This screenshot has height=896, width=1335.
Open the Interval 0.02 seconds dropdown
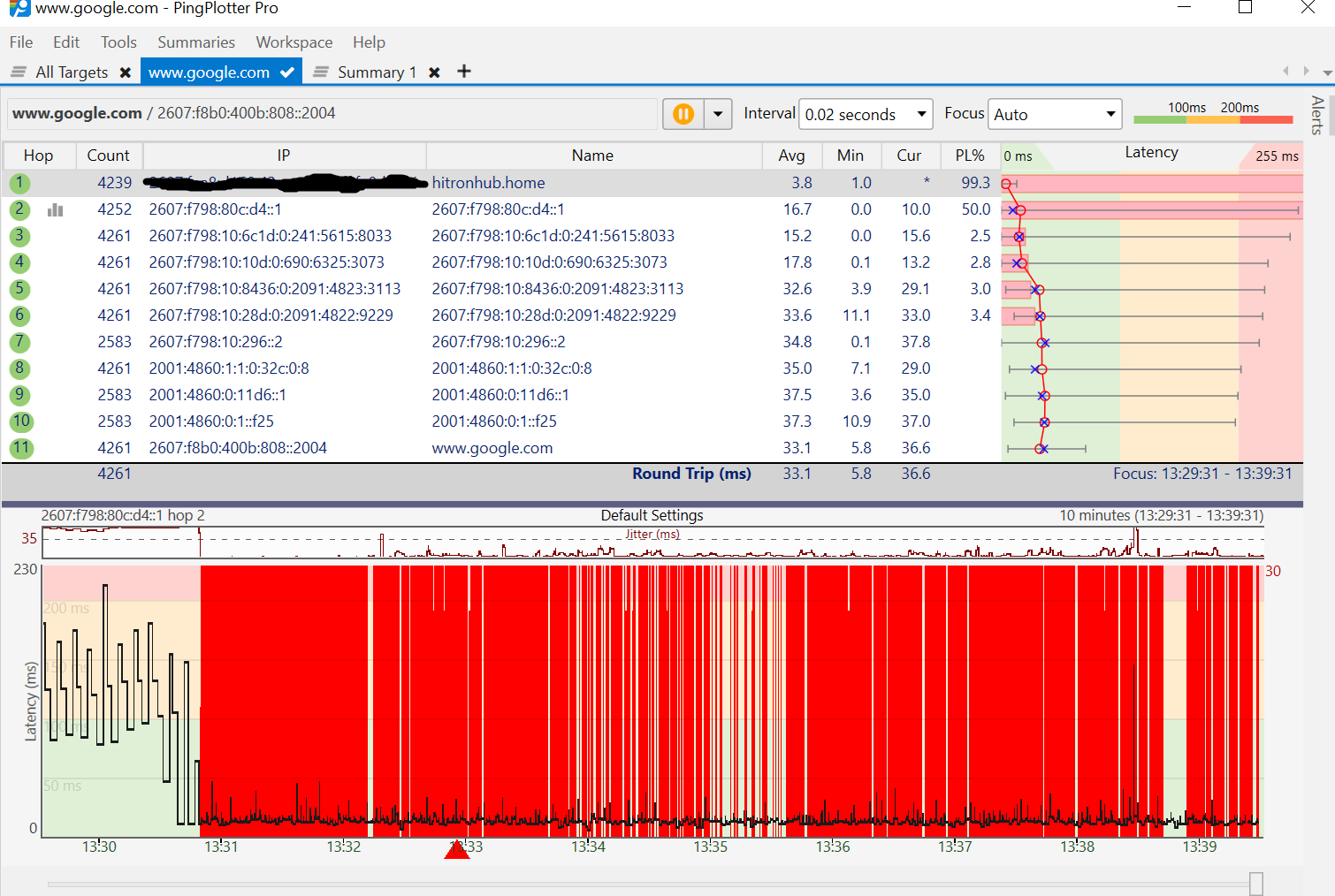(866, 114)
